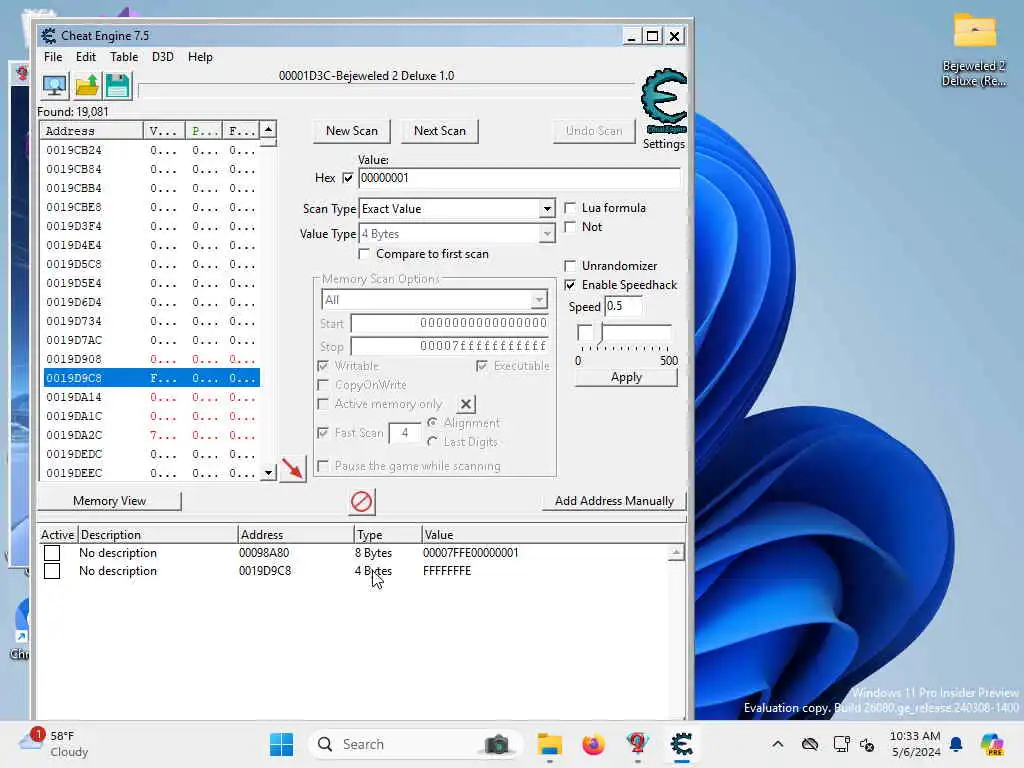The height and width of the screenshot is (768, 1024).
Task: Apply the speedhack speed
Action: [626, 377]
